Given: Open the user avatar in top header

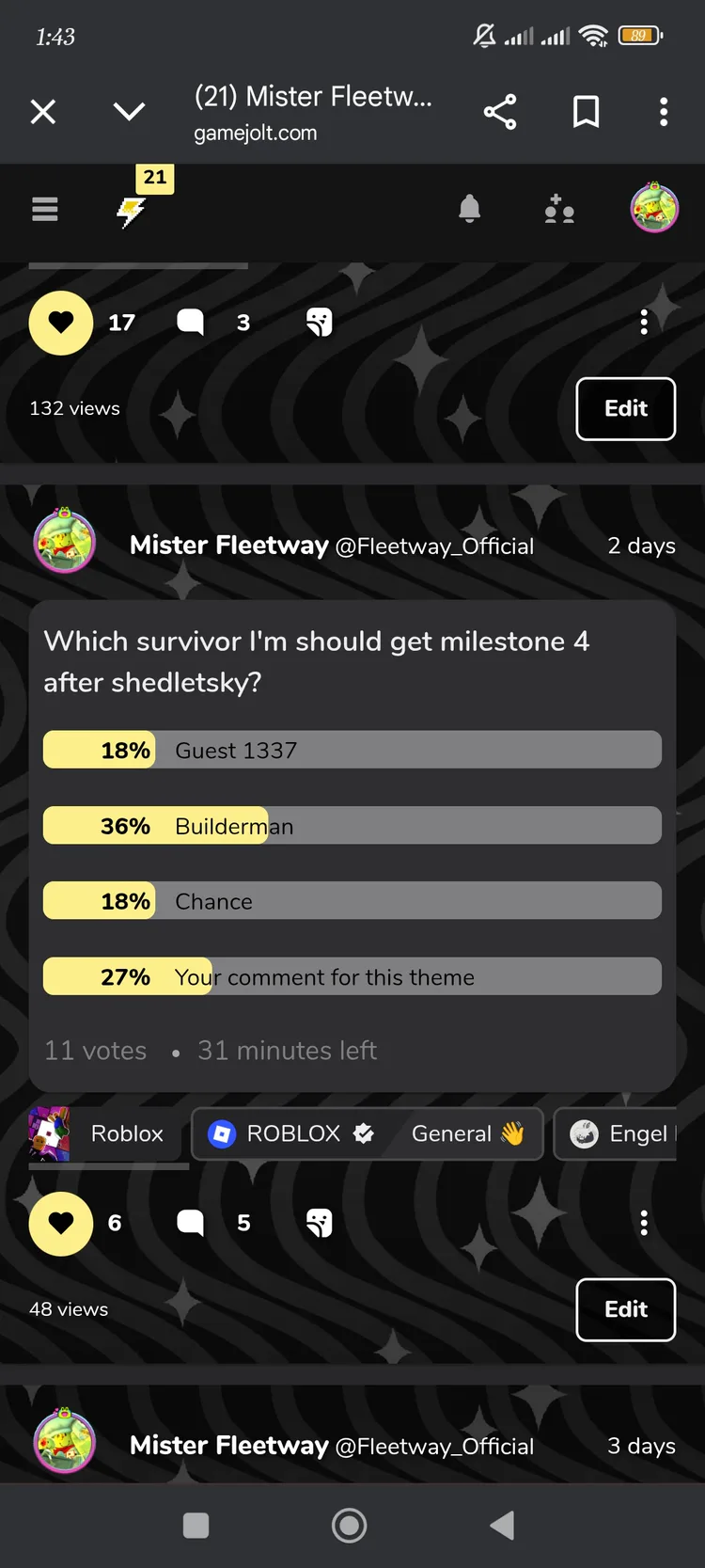Looking at the screenshot, I should click(654, 208).
